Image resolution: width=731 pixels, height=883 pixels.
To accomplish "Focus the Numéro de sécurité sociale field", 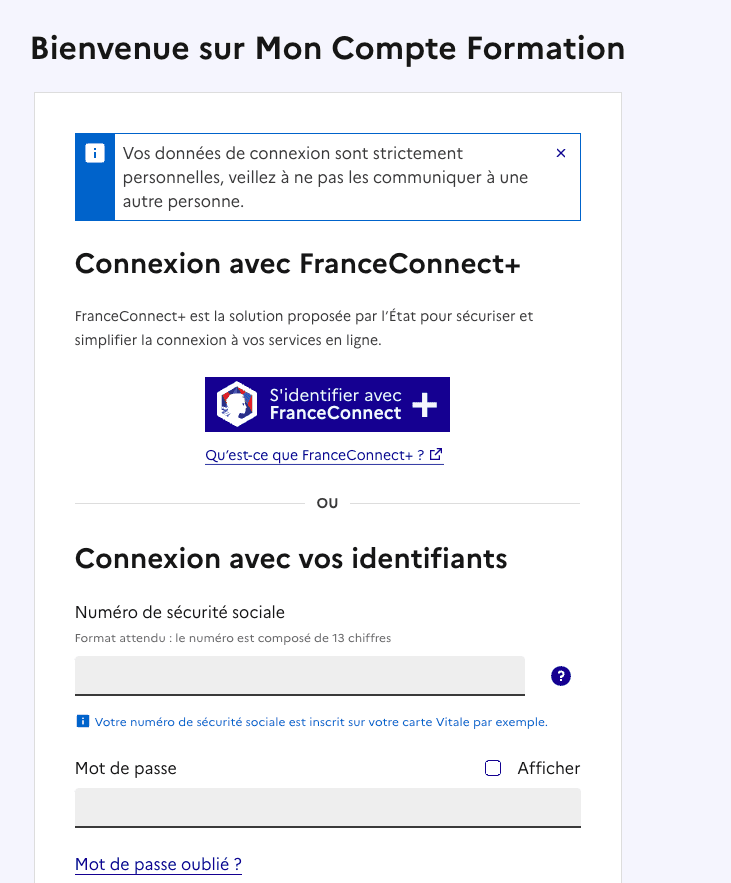I will 299,675.
